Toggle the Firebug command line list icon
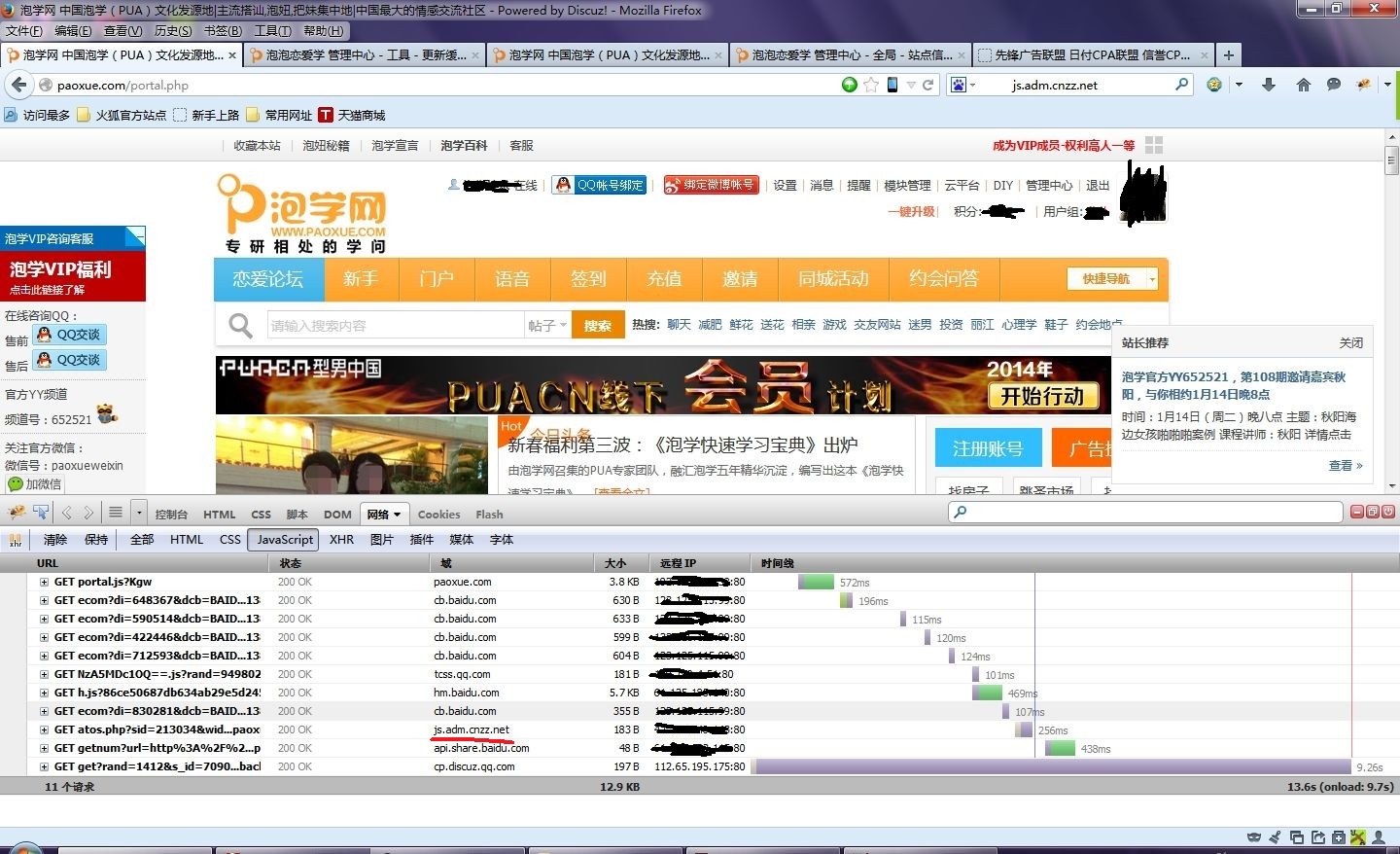Viewport: 1400px width, 854px height. point(116,513)
